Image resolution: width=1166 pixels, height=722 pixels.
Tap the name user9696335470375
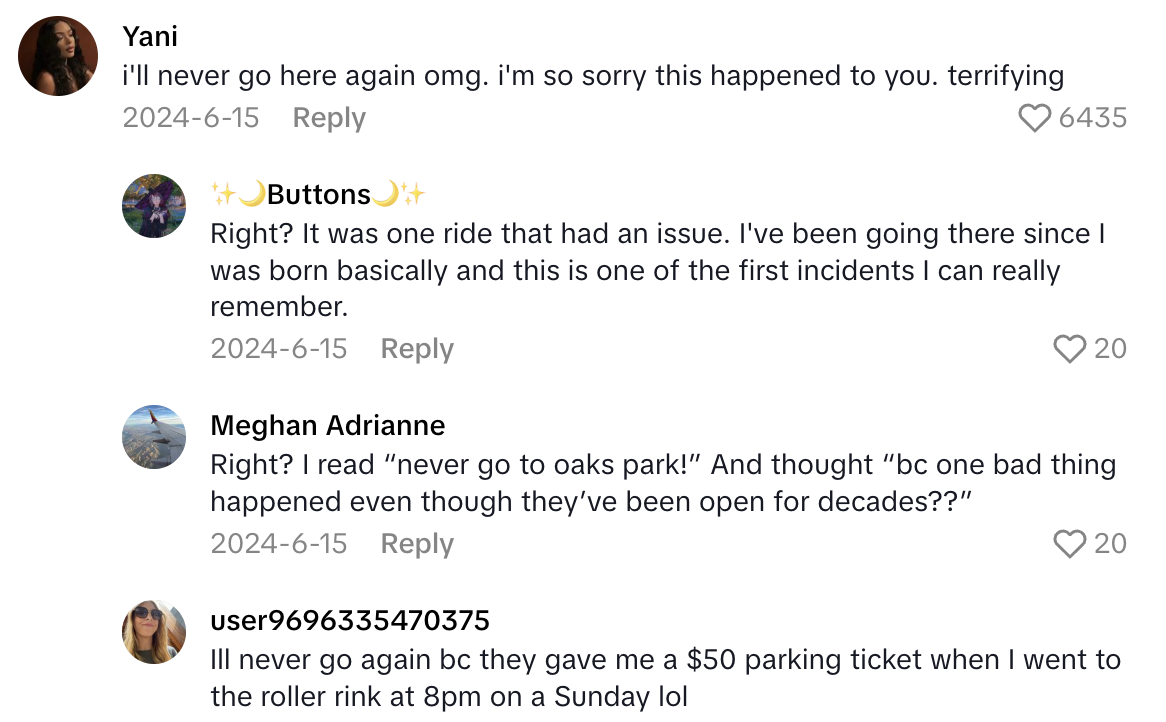pos(349,620)
